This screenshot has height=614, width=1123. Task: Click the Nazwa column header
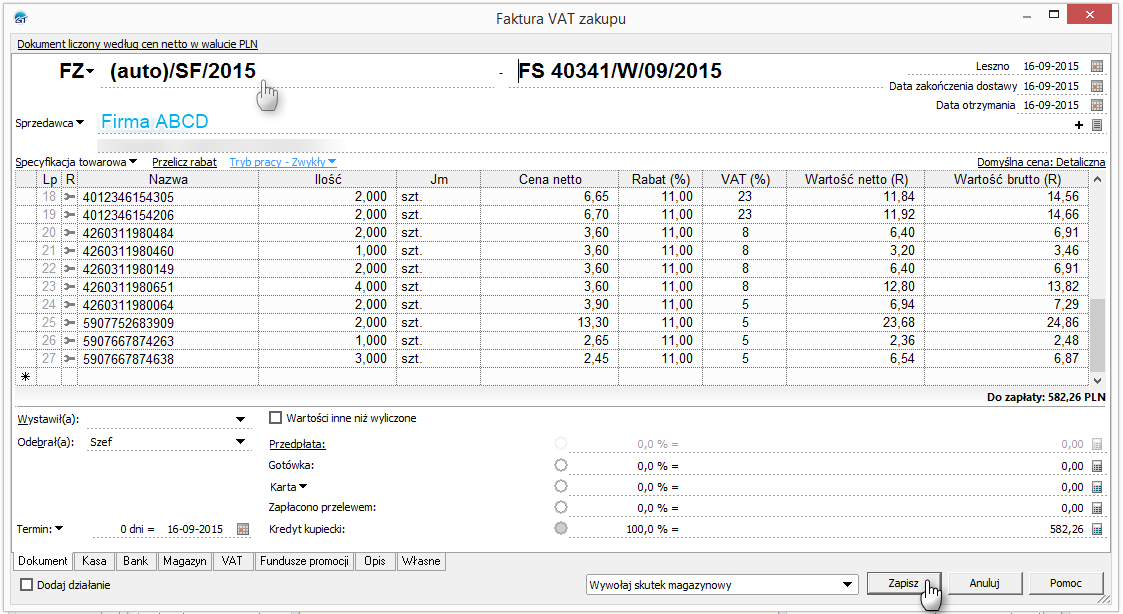(x=168, y=179)
